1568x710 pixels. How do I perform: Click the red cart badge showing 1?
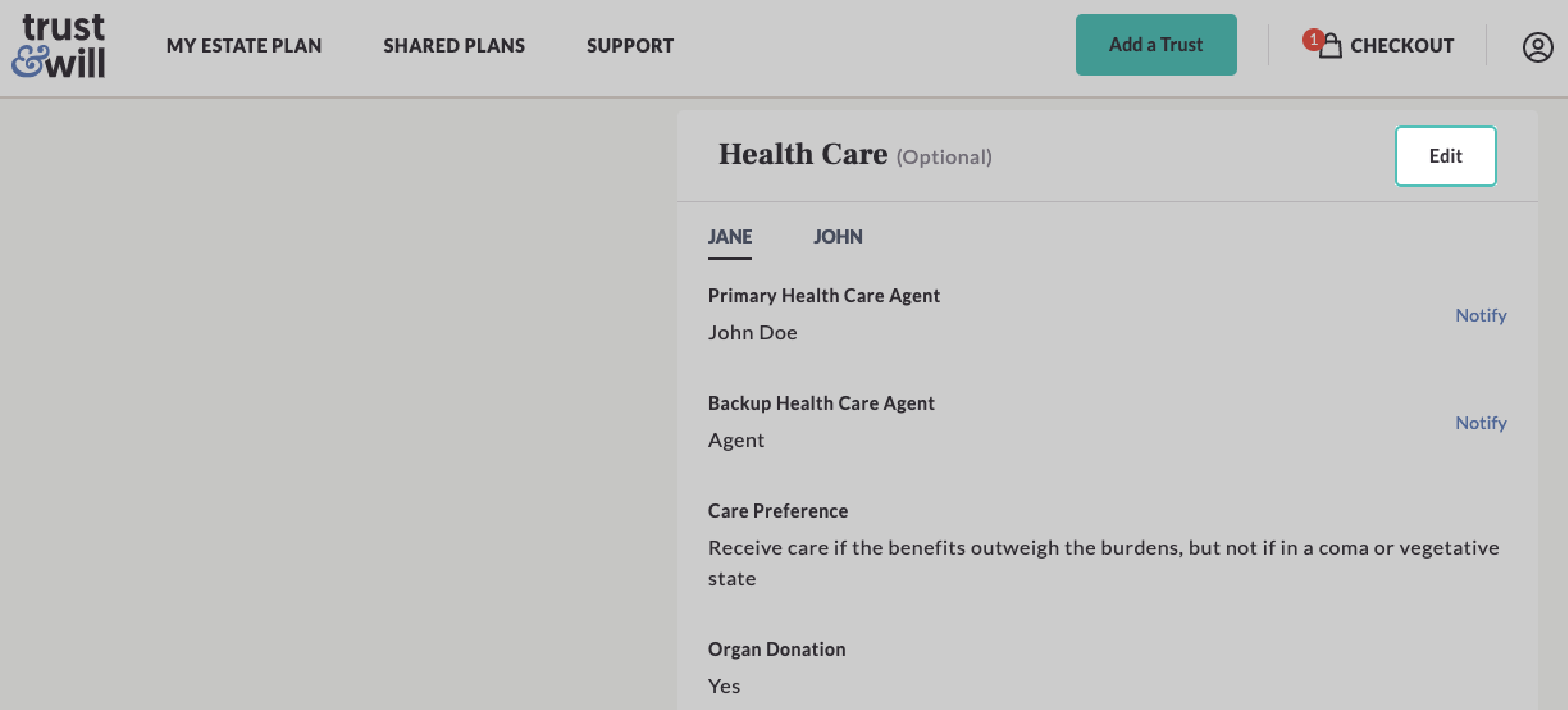[1313, 40]
